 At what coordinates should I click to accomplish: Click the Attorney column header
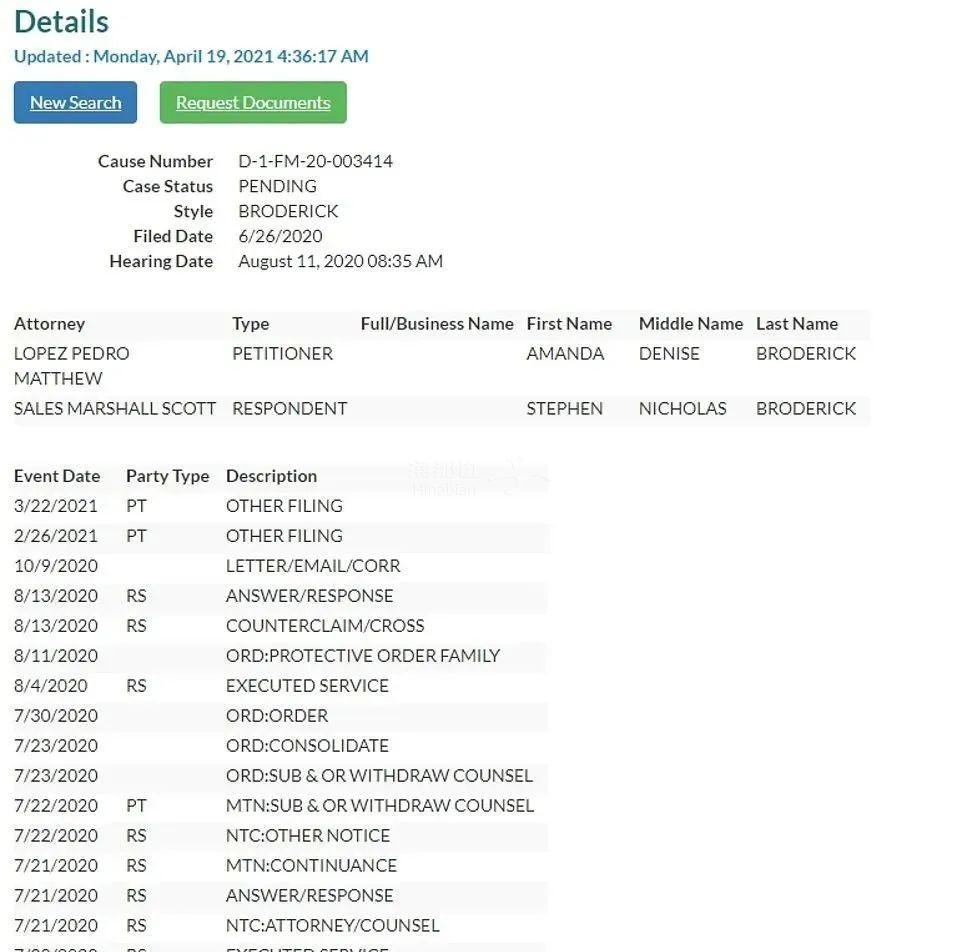(49, 324)
